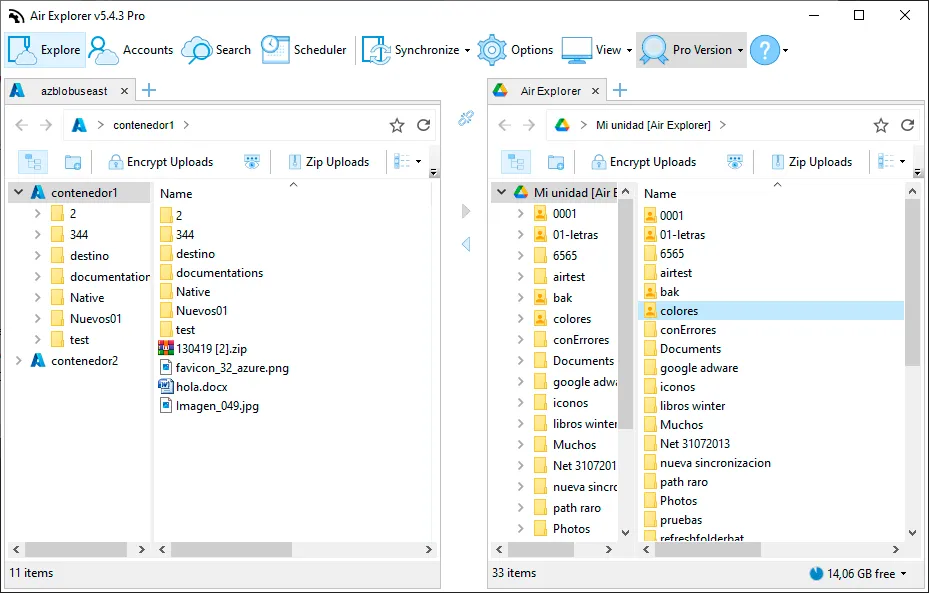The width and height of the screenshot is (929, 593).
Task: Collapse the contenedor1 tree node
Action: pyautogui.click(x=18, y=193)
